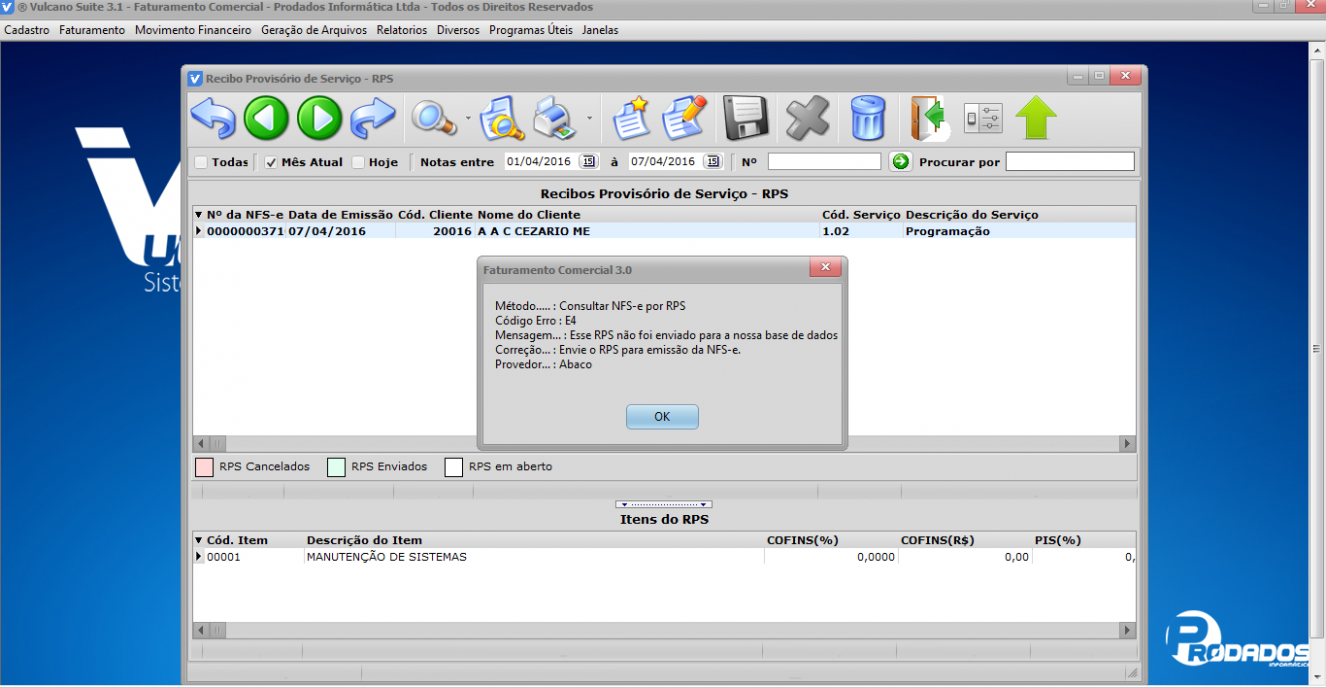Image resolution: width=1326 pixels, height=688 pixels.
Task: Expand the printer options dropdown arrow
Action: tap(588, 119)
